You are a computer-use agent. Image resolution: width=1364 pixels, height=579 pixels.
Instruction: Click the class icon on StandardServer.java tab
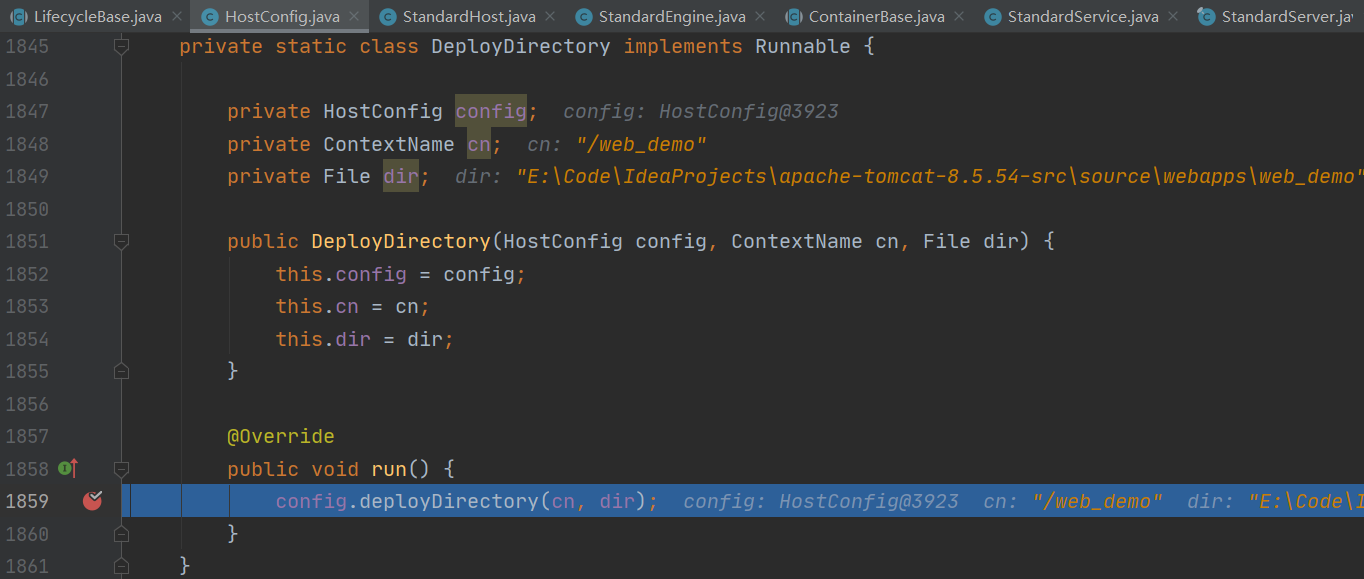pyautogui.click(x=1206, y=17)
